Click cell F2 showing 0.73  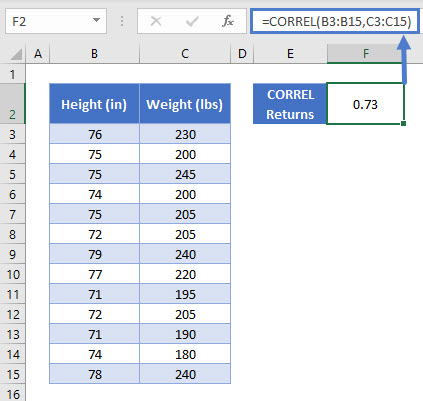[365, 104]
